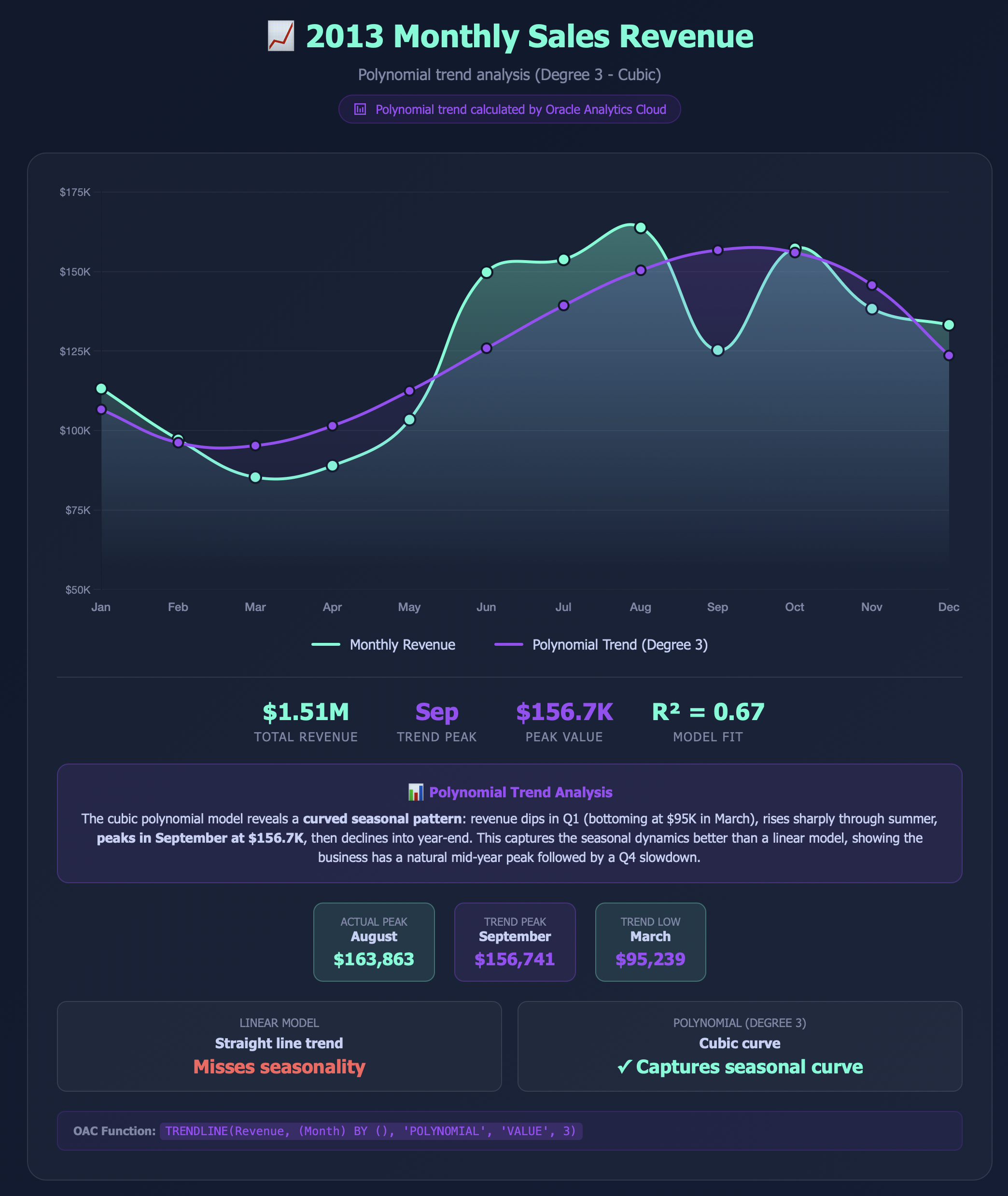The height and width of the screenshot is (1196, 1008).
Task: Click the September revenue dip data point
Action: coord(718,351)
